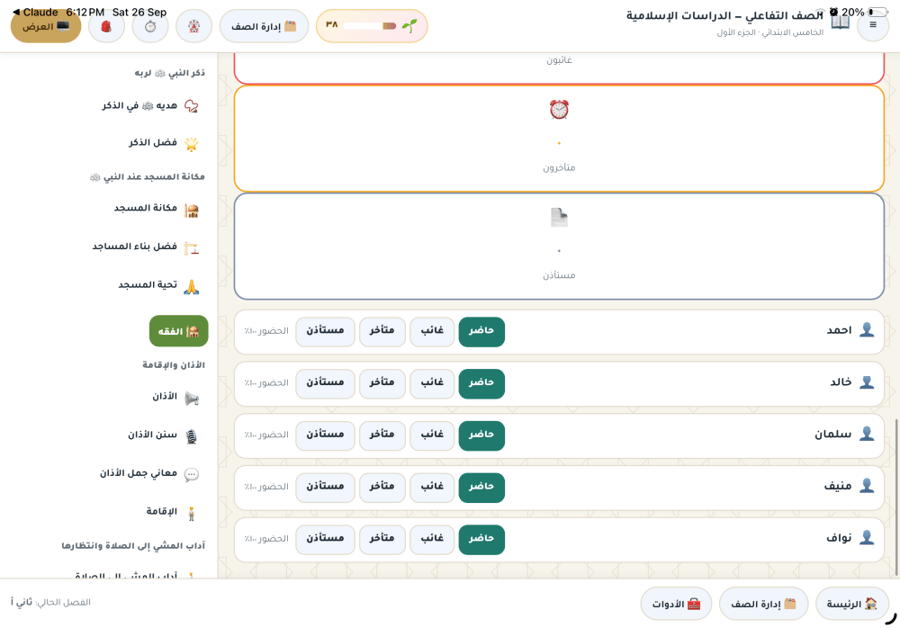Click احمد's الحضور percentage text
The height and width of the screenshot is (628, 900).
tap(266, 331)
